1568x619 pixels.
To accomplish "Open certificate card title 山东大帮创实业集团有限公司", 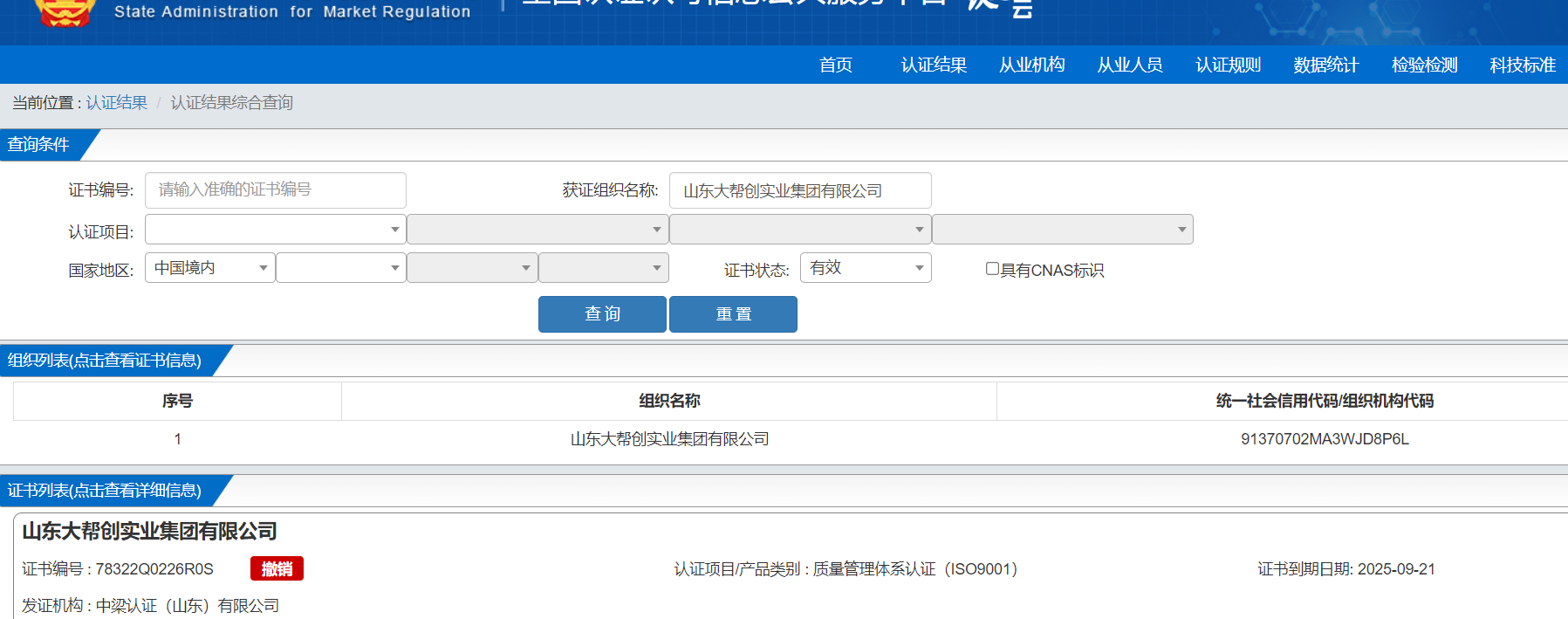I will point(149,531).
